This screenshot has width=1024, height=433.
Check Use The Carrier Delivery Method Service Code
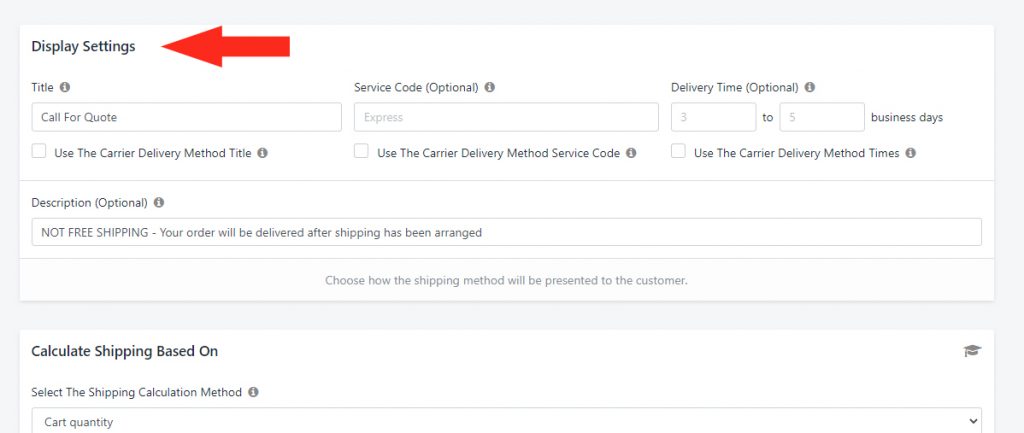[361, 152]
